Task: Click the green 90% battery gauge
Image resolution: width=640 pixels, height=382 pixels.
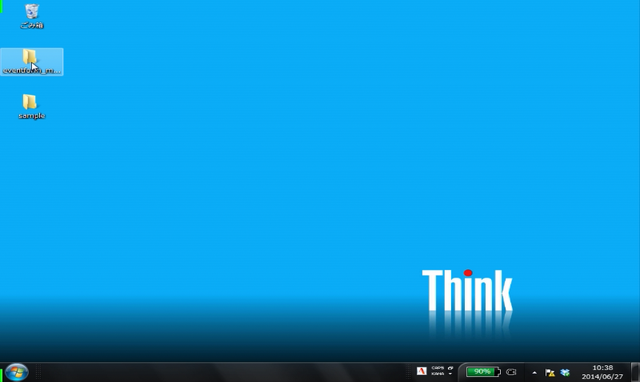Action: click(x=483, y=372)
